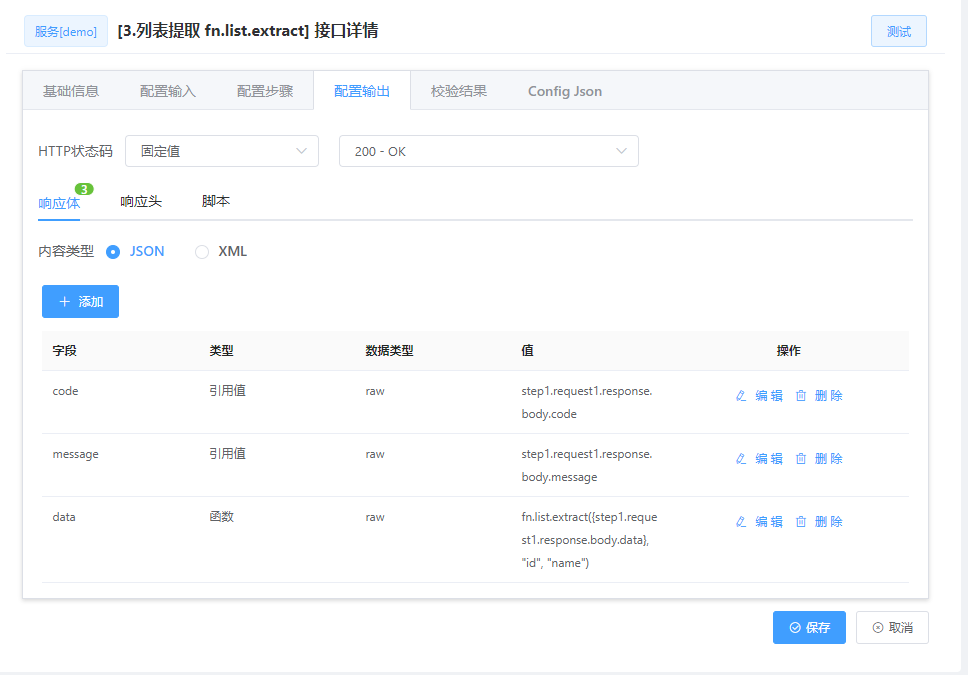Click the trash icon for message row

click(801, 458)
